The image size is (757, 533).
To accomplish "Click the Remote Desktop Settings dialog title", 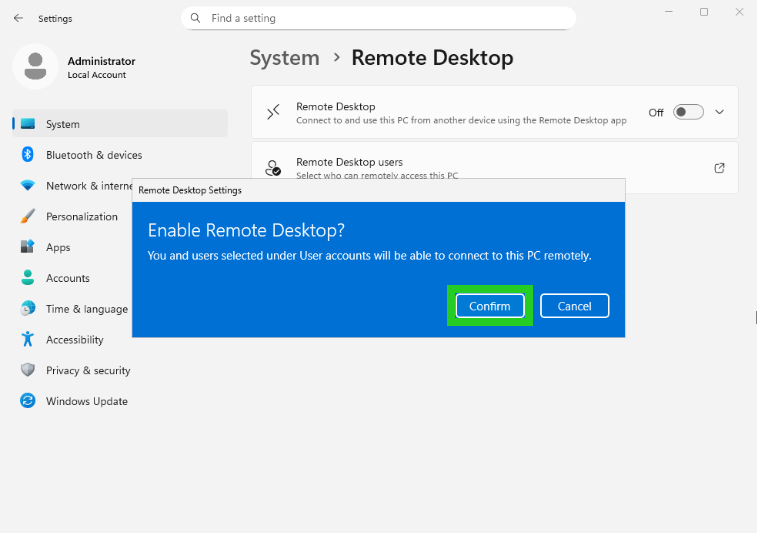I will coord(190,190).
